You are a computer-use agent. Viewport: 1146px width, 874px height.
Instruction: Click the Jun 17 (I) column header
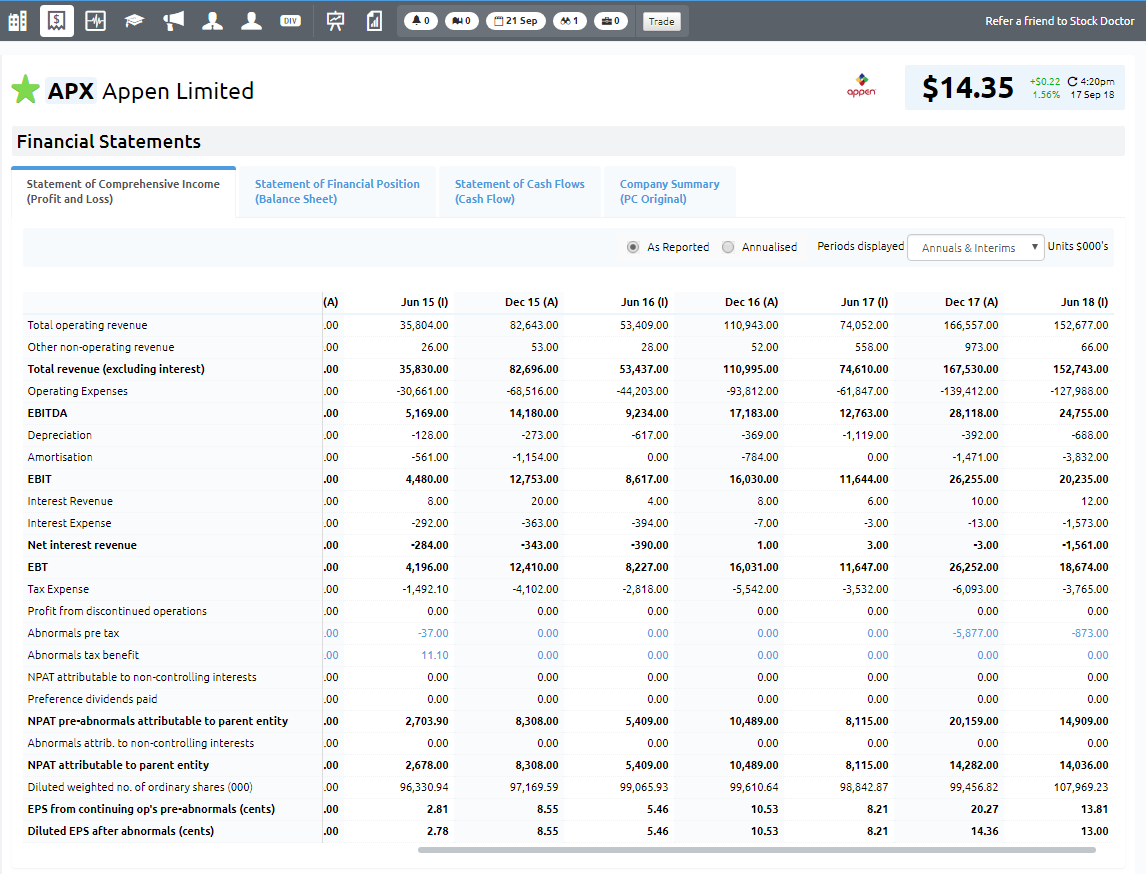click(865, 303)
